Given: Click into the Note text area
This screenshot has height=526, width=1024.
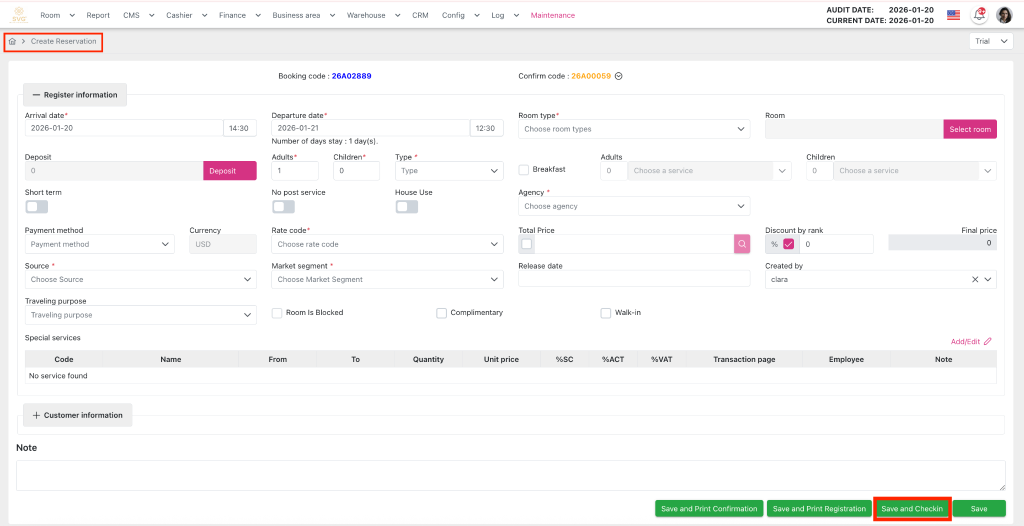Looking at the screenshot, I should tap(510, 475).
